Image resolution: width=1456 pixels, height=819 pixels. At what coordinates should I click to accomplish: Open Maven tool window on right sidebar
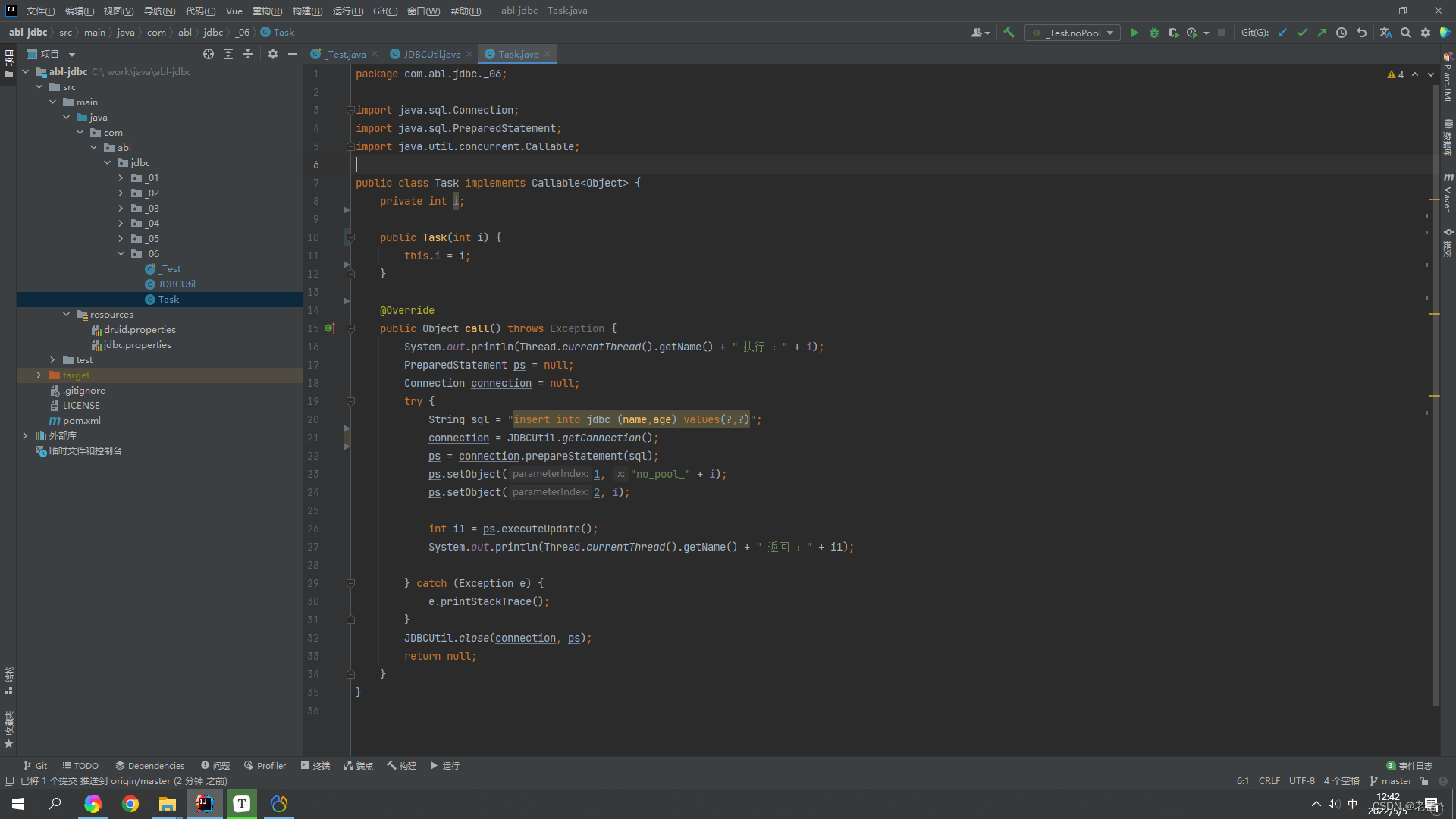(1448, 193)
